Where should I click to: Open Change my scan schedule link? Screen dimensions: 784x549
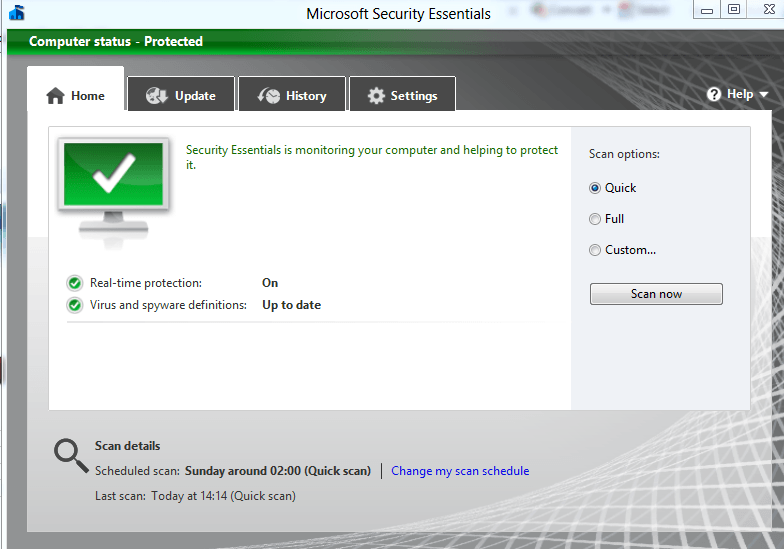pyautogui.click(x=460, y=471)
